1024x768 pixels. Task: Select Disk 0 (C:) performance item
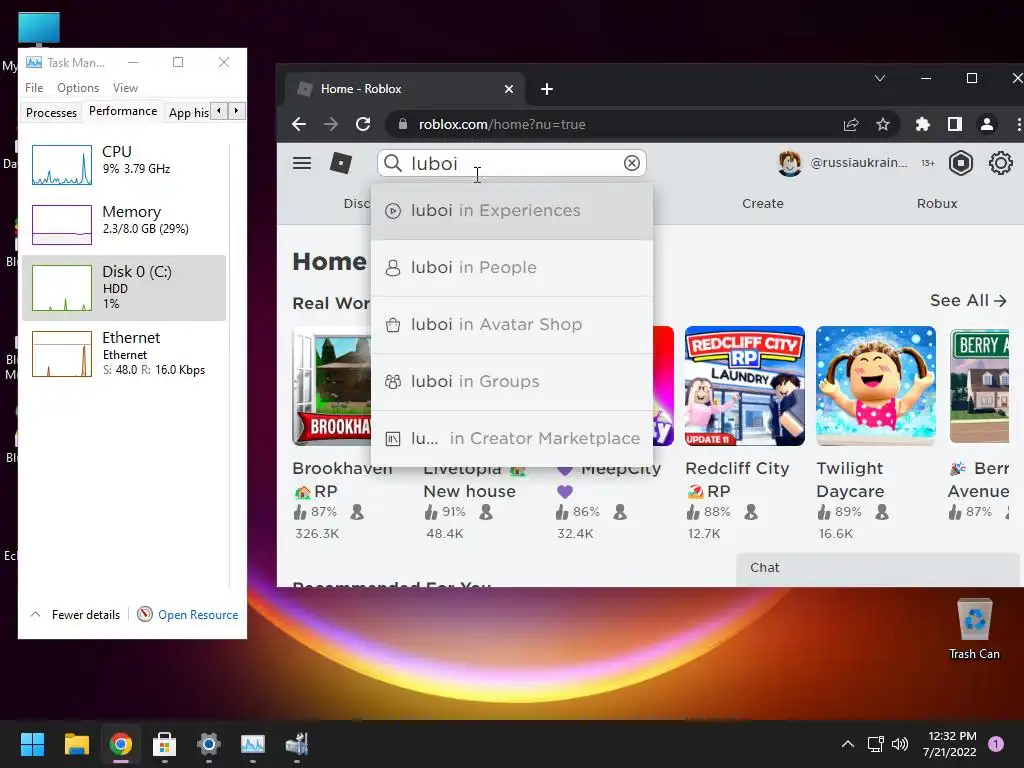pos(124,287)
